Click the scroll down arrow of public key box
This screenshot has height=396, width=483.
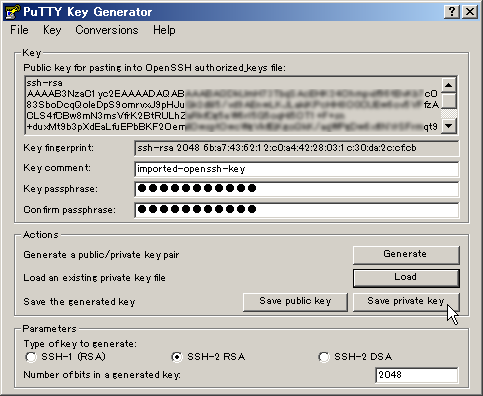(449, 126)
